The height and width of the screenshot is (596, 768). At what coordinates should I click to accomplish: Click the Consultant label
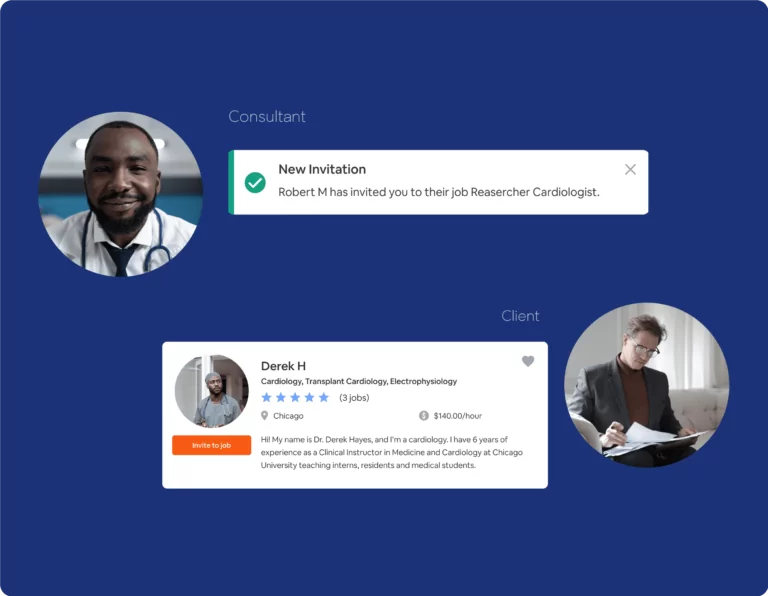(267, 117)
